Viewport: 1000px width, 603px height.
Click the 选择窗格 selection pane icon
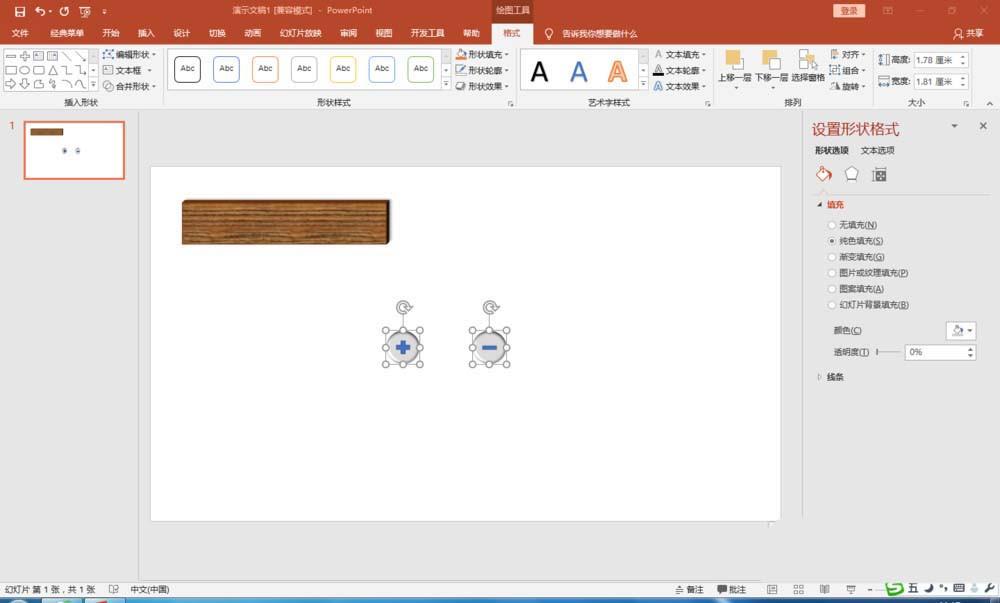[x=807, y=64]
